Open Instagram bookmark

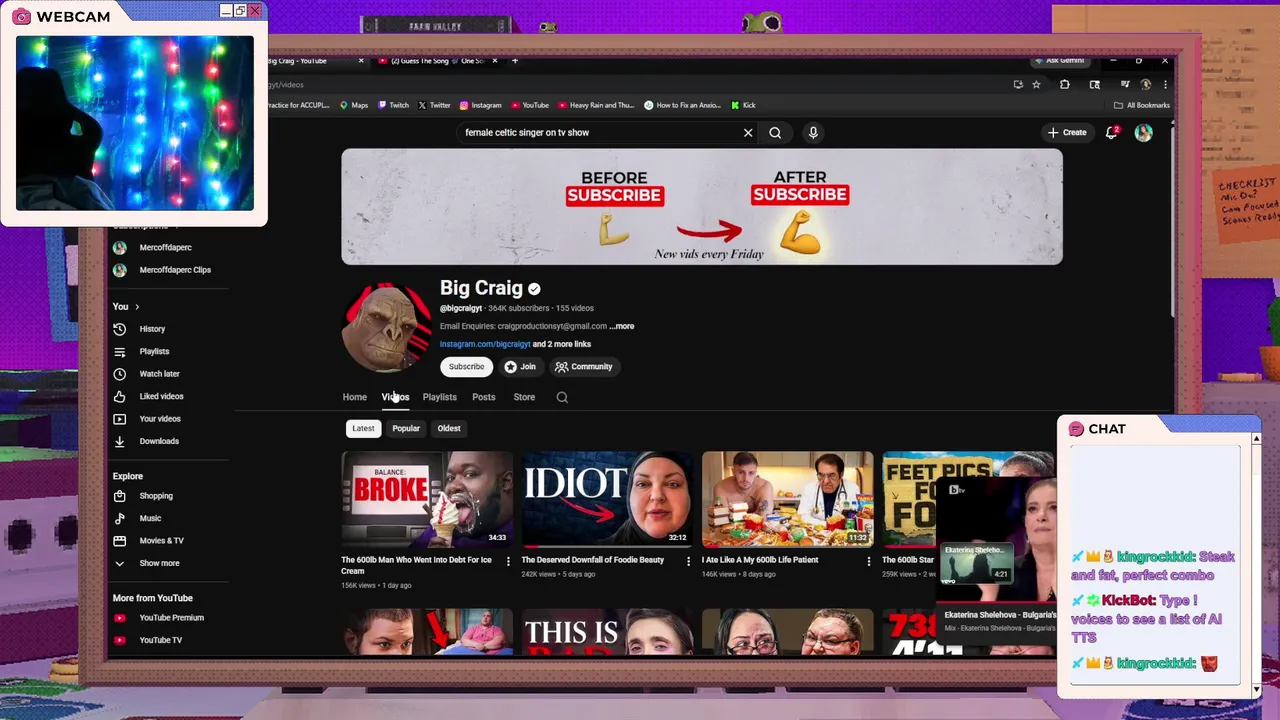pyautogui.click(x=480, y=105)
